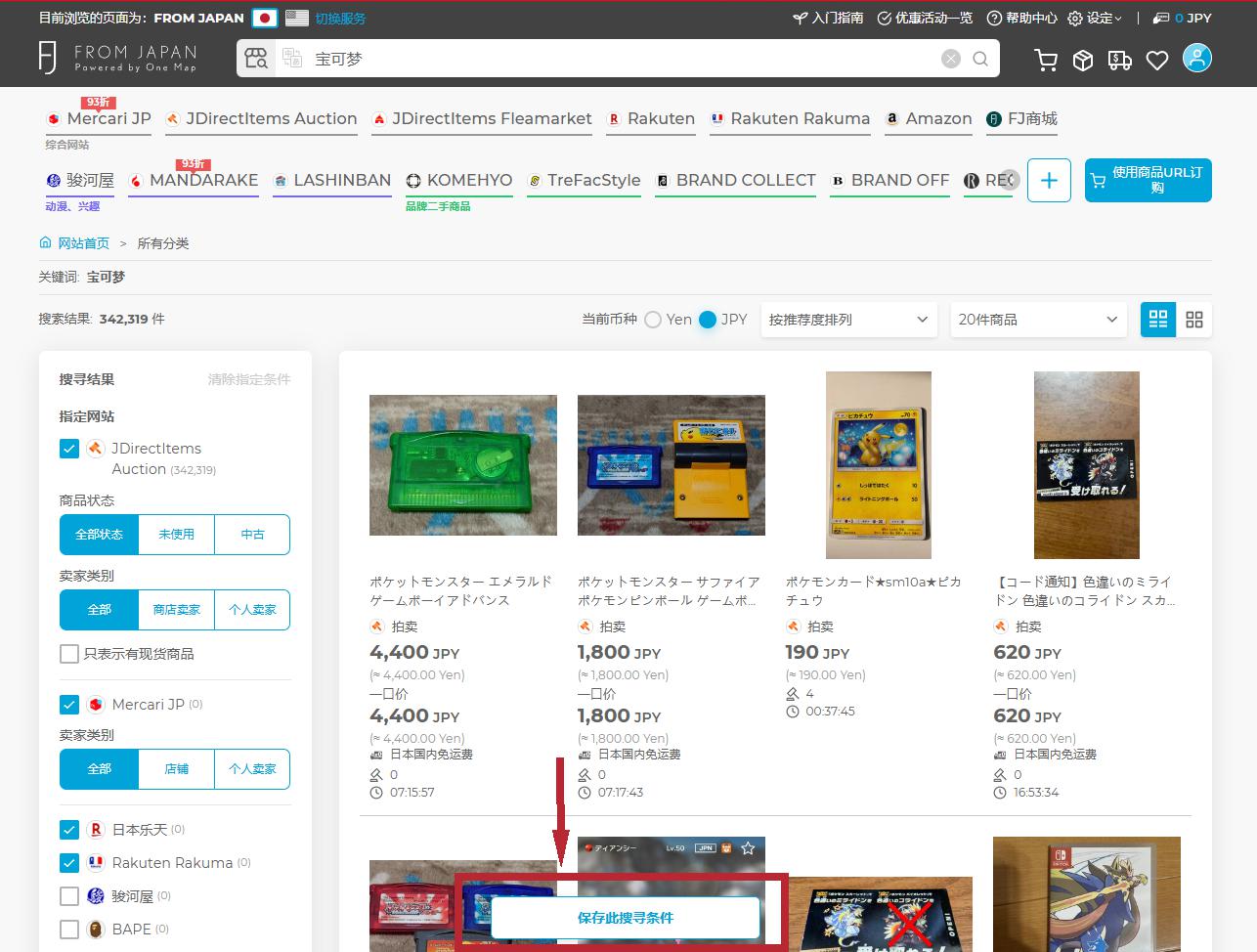Image resolution: width=1257 pixels, height=952 pixels.
Task: Click the package box icon in header
Action: (1083, 61)
